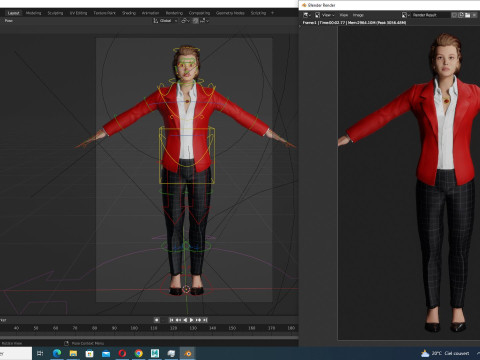Open the weather widget on taskbar
The height and width of the screenshot is (360, 480).
coord(445,353)
